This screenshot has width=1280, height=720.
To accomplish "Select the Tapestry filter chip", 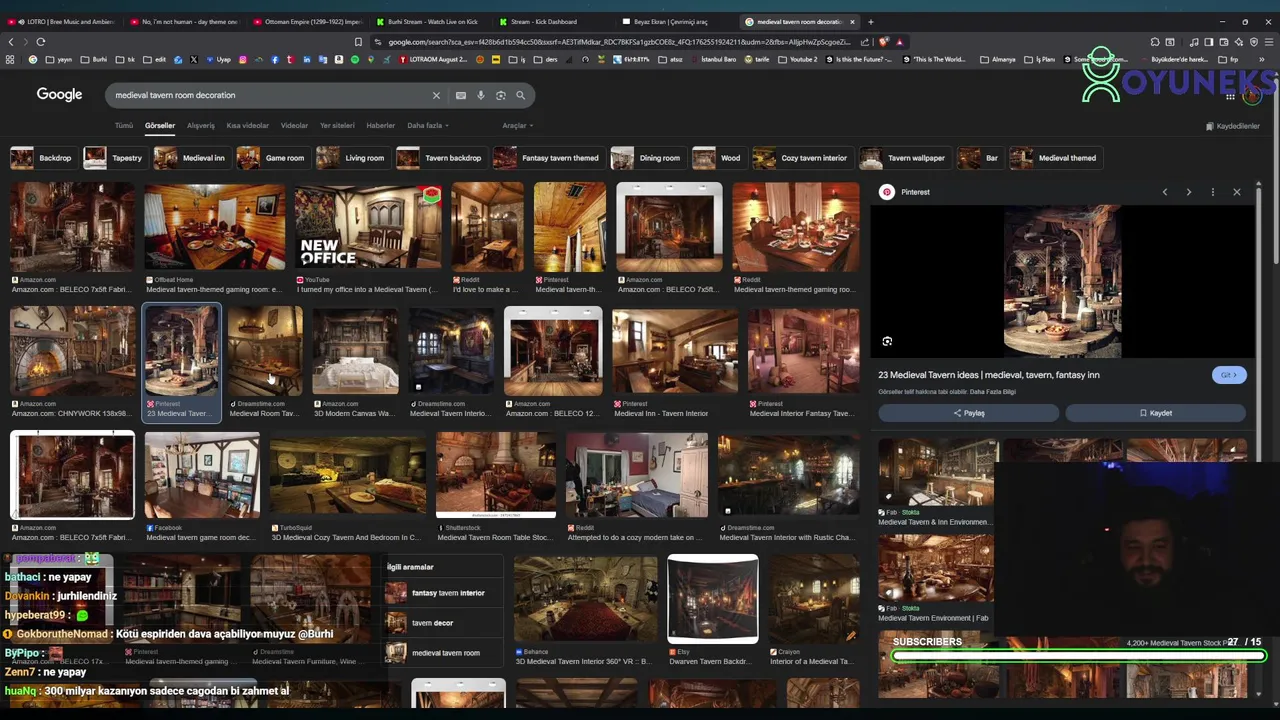I will click(x=114, y=158).
